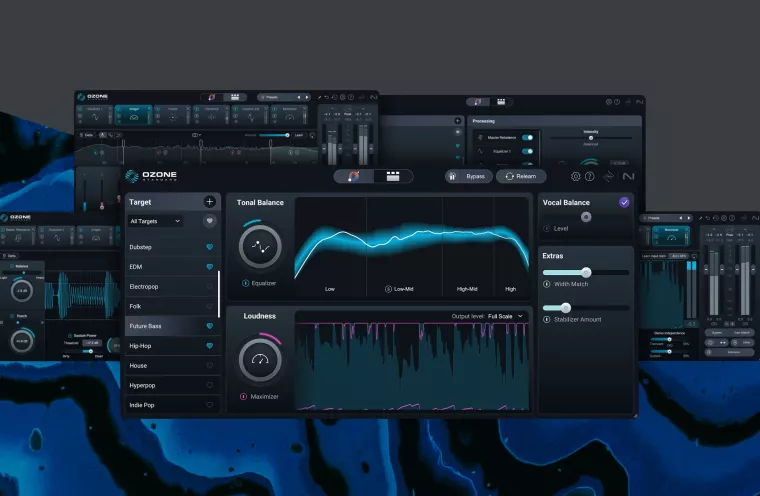Favorite the House heart
Image resolution: width=760 pixels, height=496 pixels.
pyautogui.click(x=209, y=366)
